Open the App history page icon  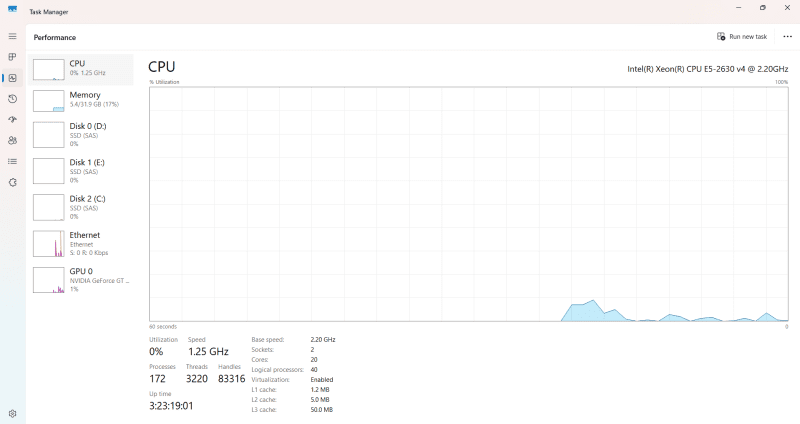12,99
